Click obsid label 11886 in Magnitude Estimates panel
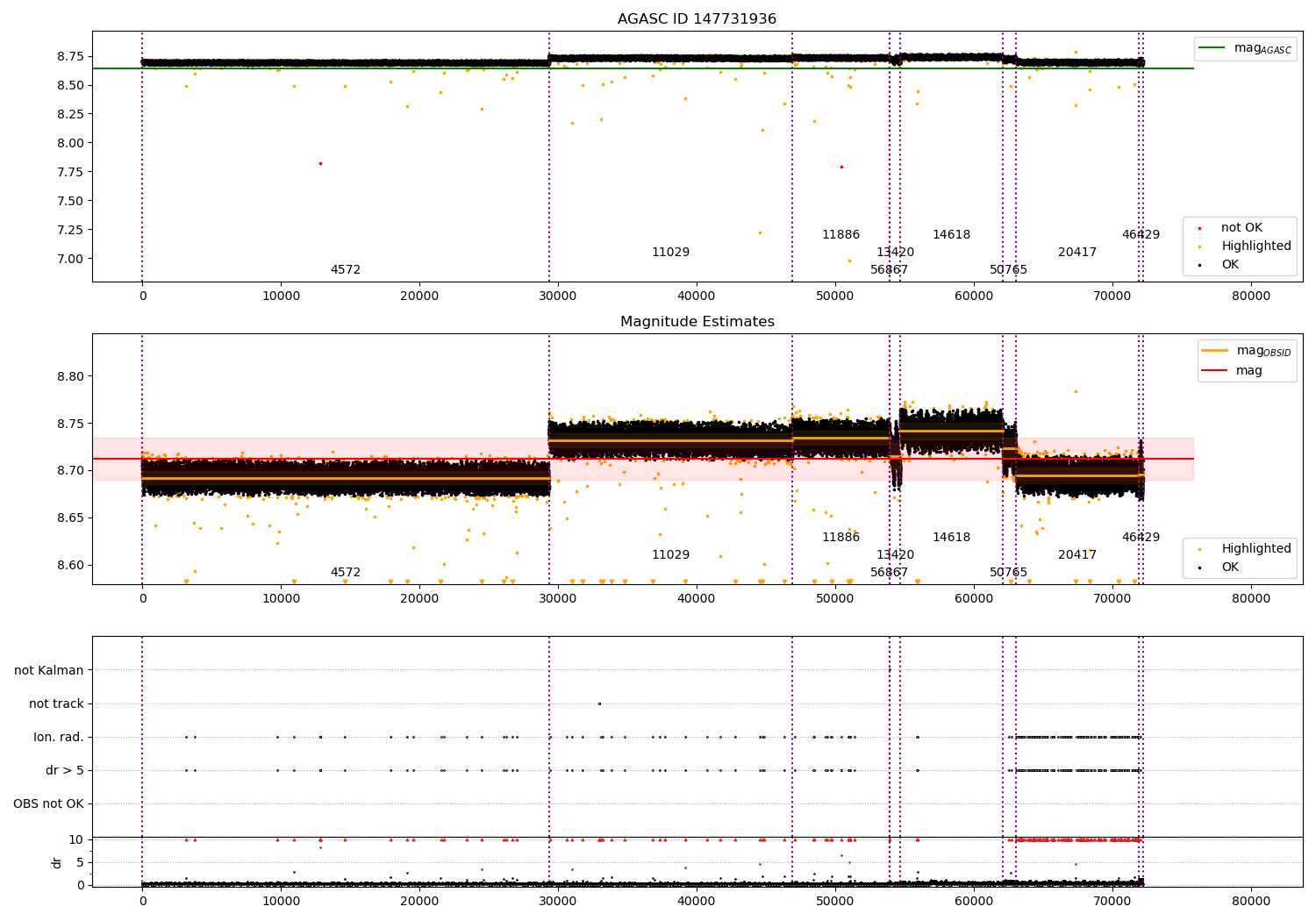1316x921 pixels. click(840, 538)
